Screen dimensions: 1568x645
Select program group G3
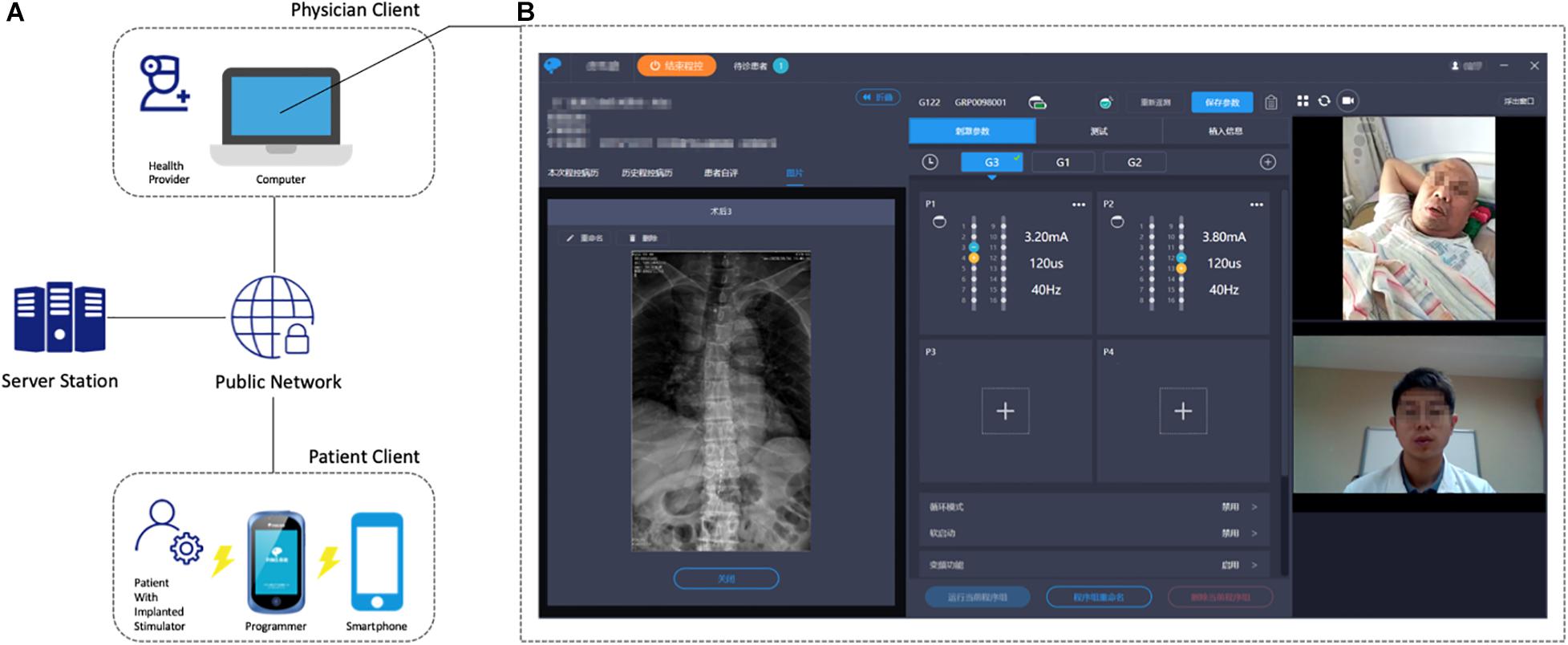992,162
